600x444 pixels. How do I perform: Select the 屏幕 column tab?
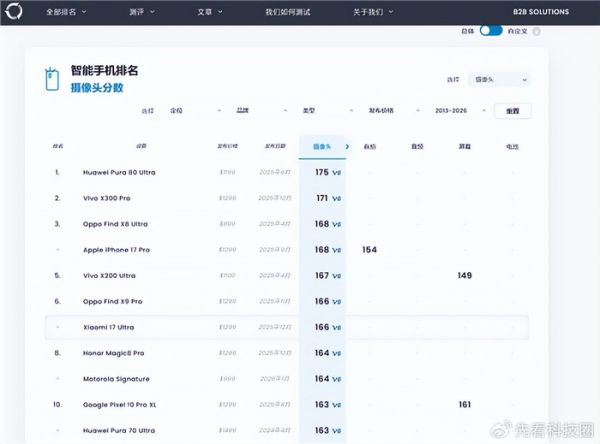[464, 147]
